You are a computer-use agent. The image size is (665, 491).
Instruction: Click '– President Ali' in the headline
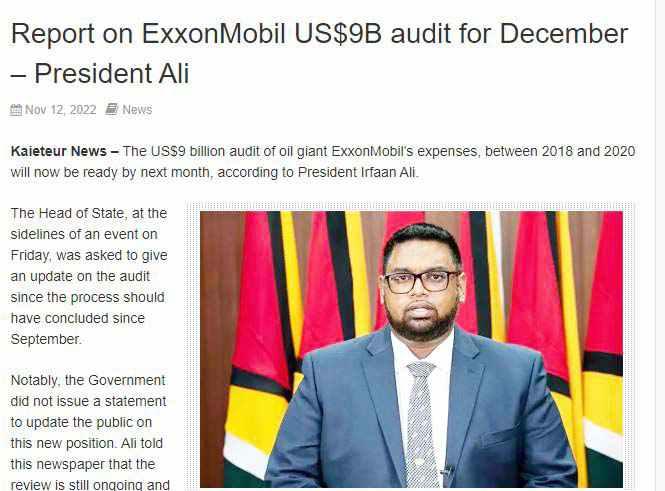100,73
